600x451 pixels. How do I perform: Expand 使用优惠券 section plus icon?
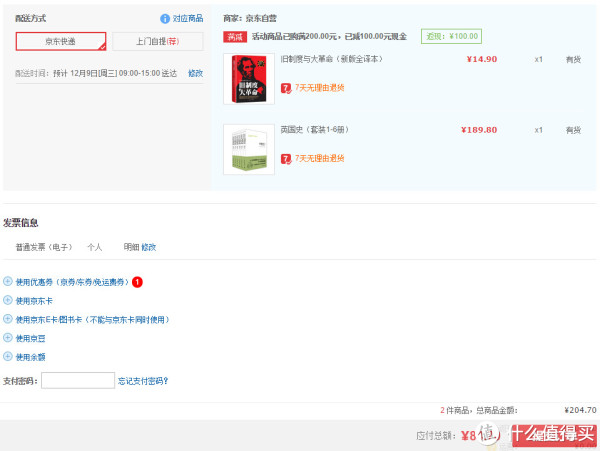pyautogui.click(x=8, y=282)
